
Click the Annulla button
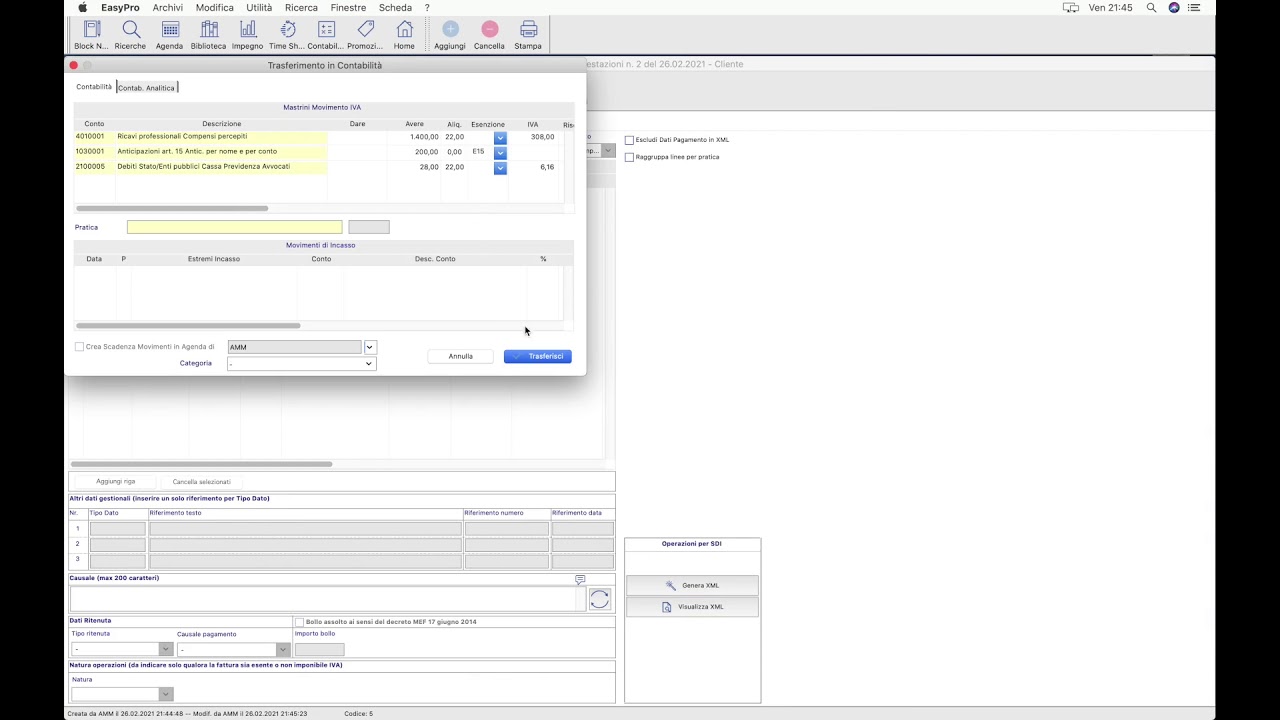click(x=460, y=356)
